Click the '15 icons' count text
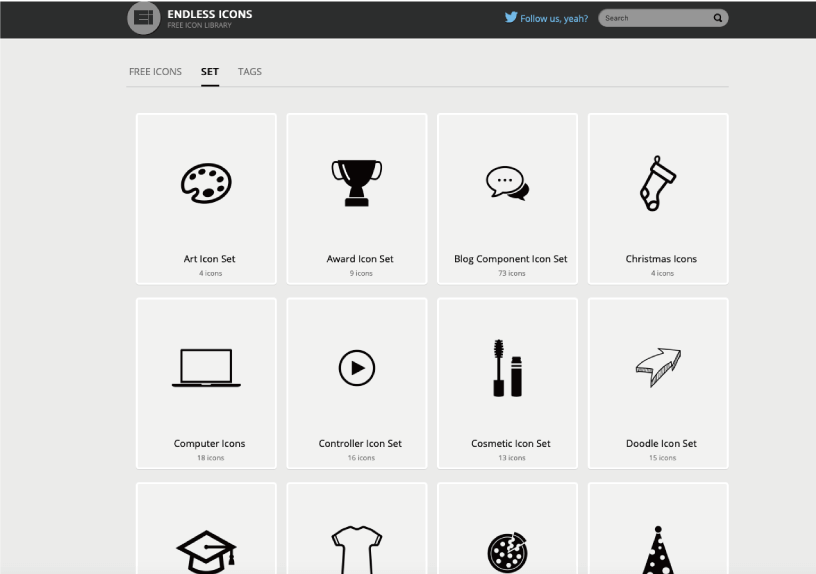Screen dimensions: 816x574 point(662,458)
